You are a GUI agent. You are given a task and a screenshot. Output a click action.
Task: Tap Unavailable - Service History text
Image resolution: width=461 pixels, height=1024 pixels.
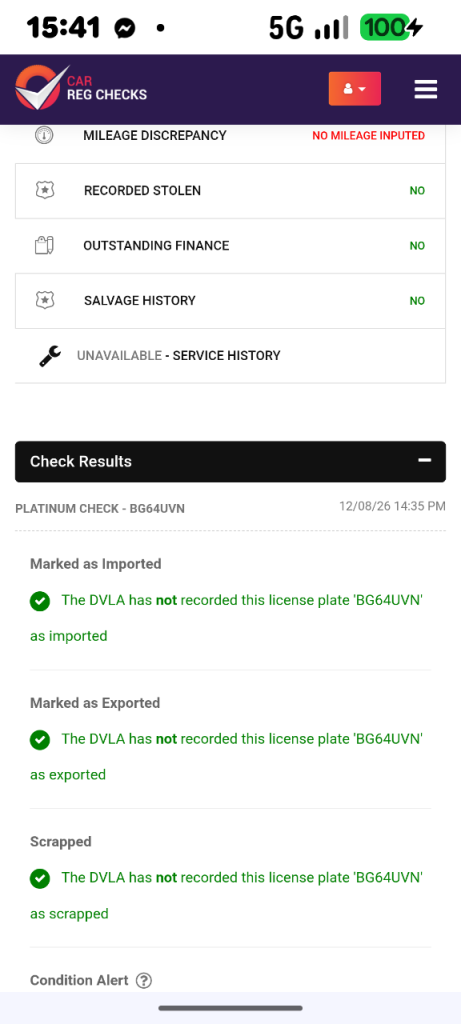tap(178, 356)
